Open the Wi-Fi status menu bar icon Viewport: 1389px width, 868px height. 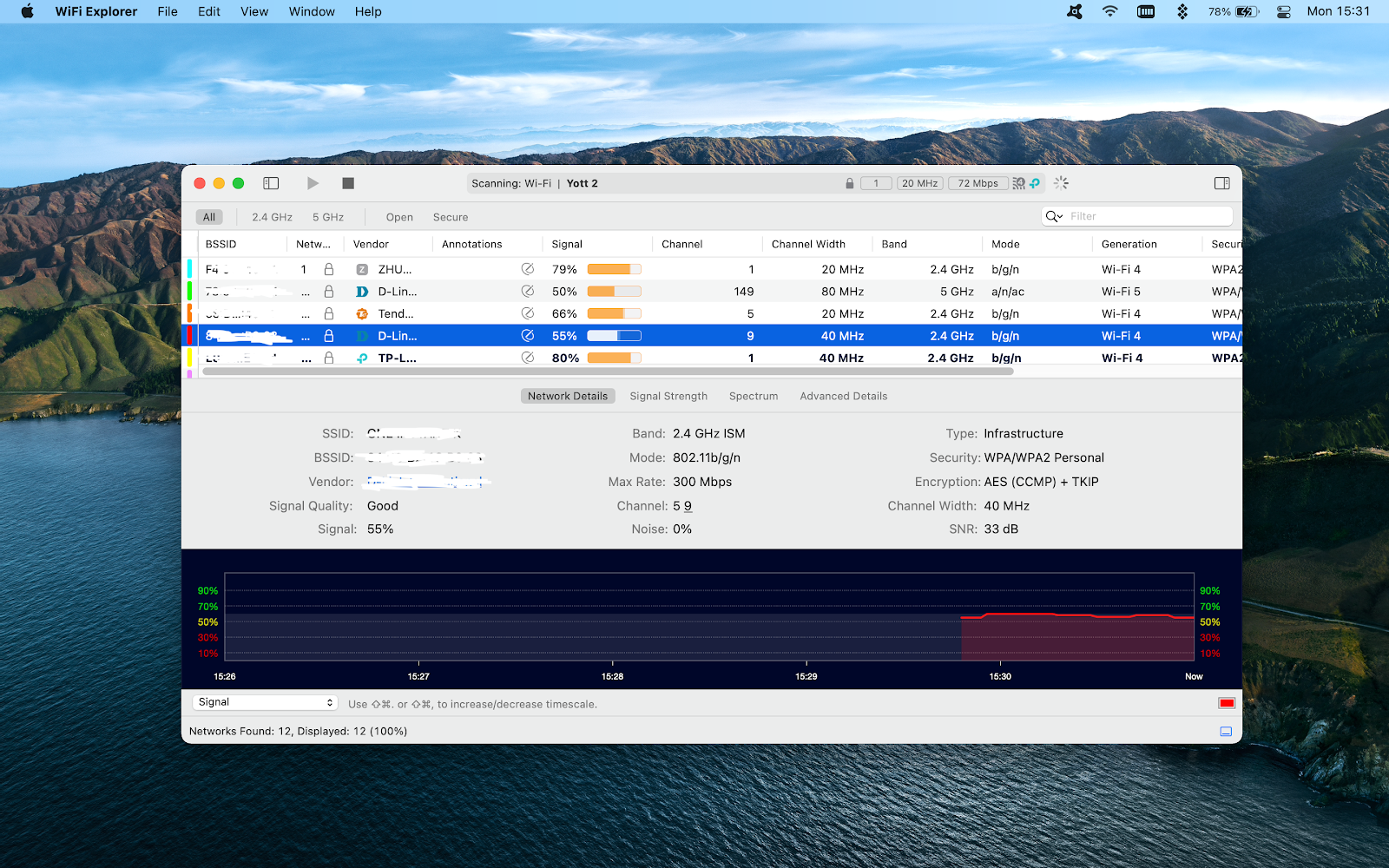tap(1109, 11)
